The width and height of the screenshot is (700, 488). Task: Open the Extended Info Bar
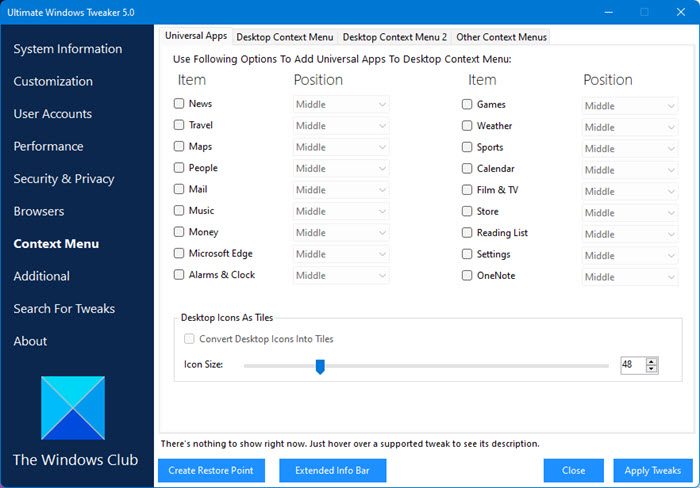tap(333, 470)
